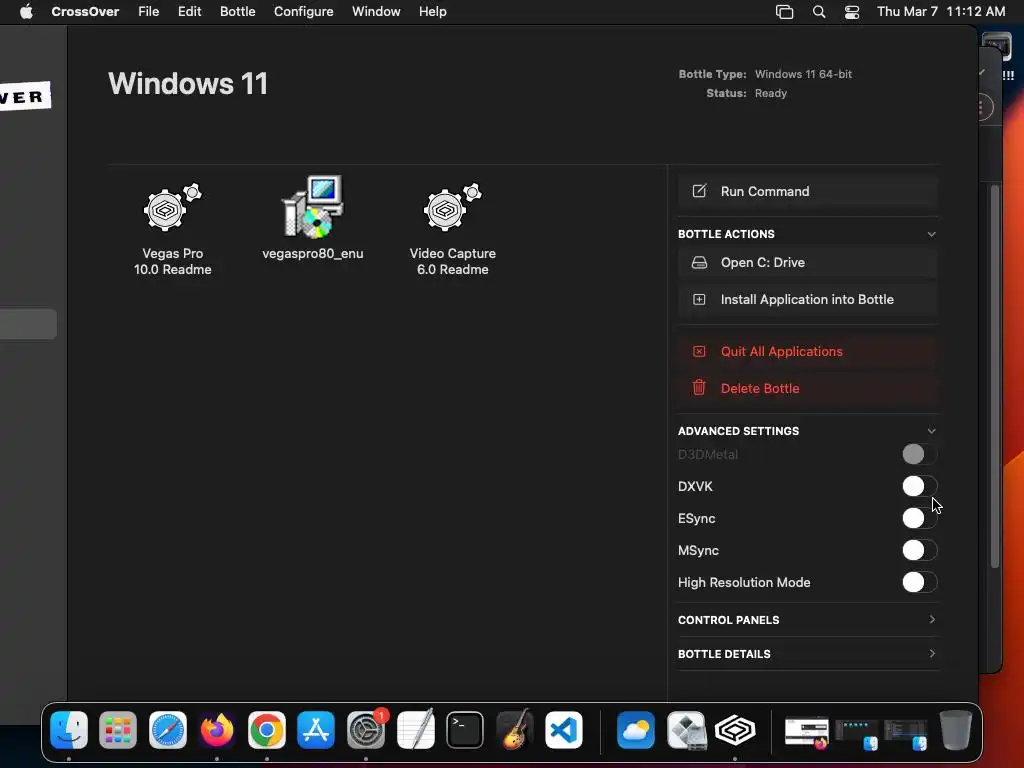1024x768 pixels.
Task: Open the first minimized window thumbnail in Dock
Action: point(807,731)
